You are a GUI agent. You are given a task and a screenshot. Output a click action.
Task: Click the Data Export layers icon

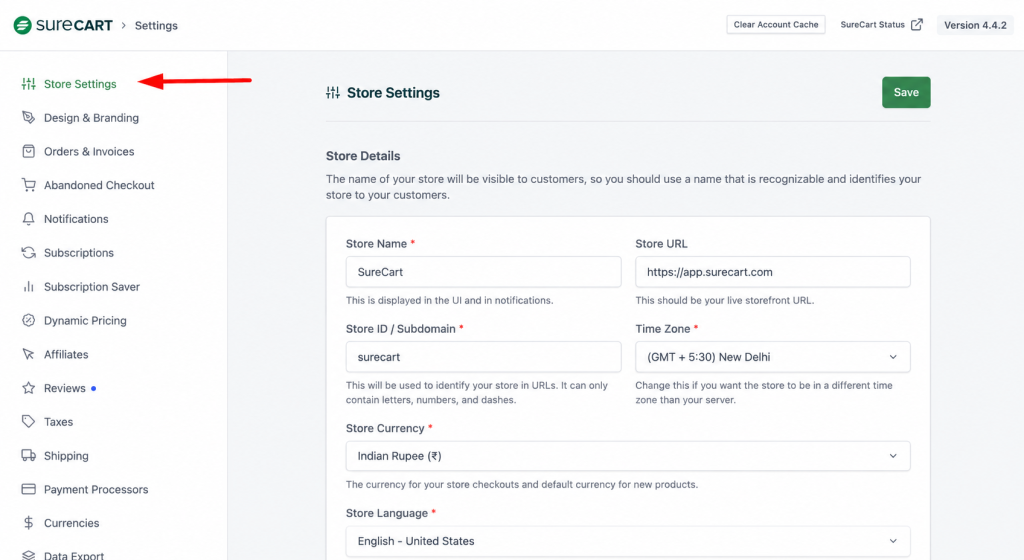click(x=28, y=555)
